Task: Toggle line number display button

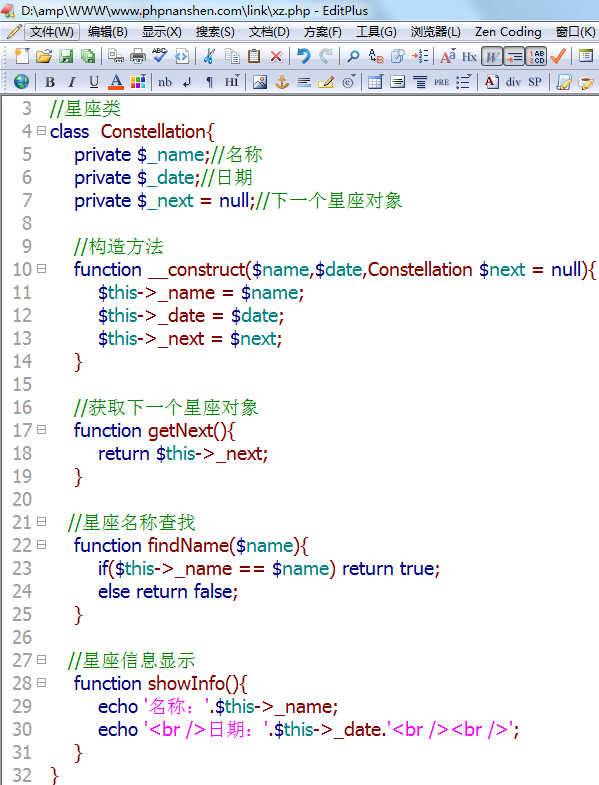Action: (x=537, y=57)
